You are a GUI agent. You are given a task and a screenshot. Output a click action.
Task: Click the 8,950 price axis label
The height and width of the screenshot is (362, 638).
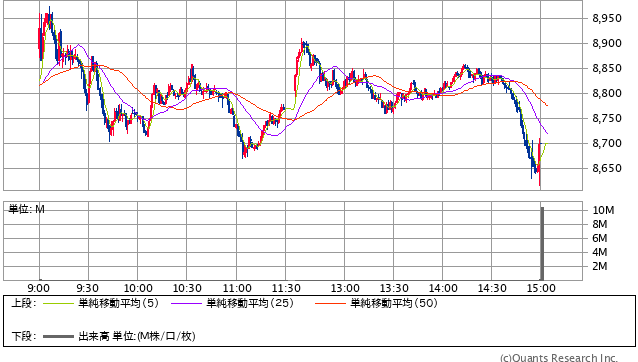pyautogui.click(x=607, y=18)
